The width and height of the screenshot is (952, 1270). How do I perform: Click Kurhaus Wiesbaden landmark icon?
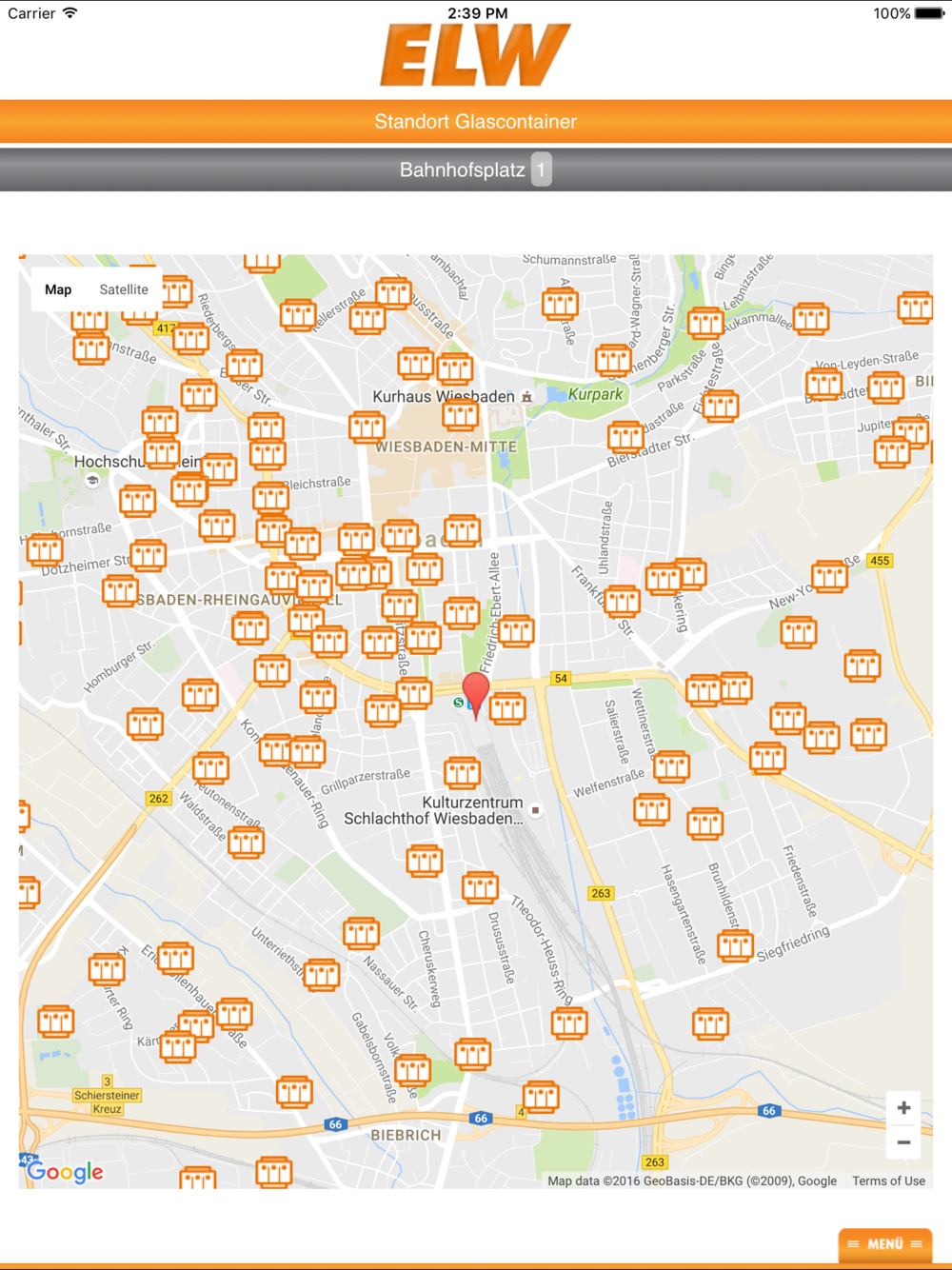(x=526, y=396)
